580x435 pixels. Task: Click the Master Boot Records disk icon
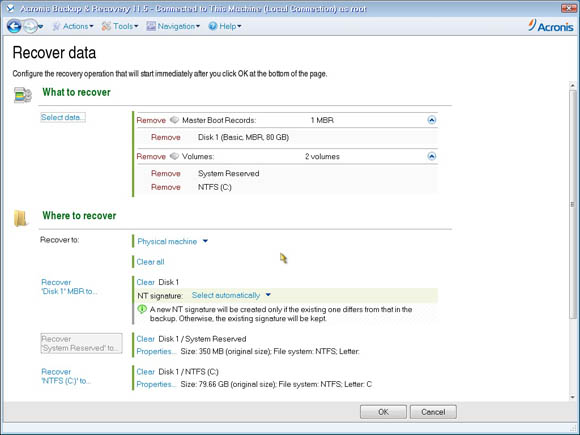click(x=174, y=120)
